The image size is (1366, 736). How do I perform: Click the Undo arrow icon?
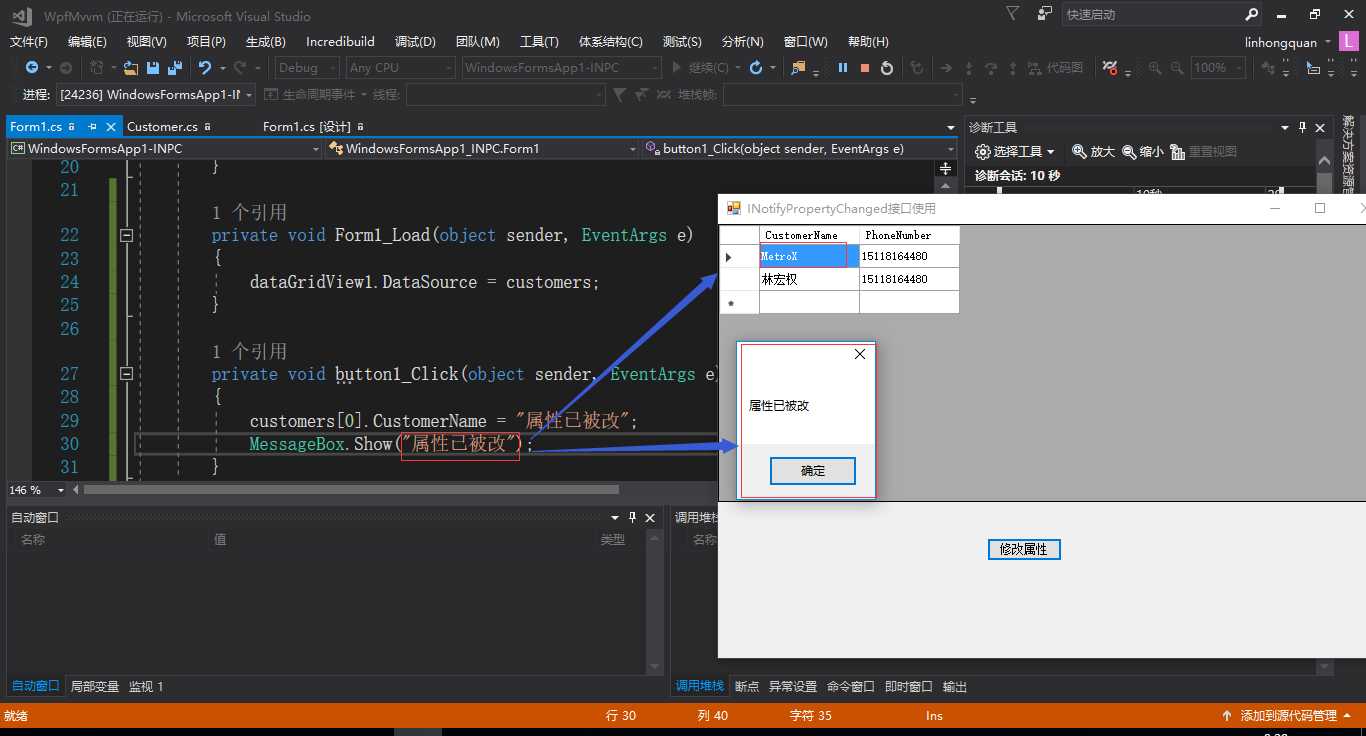click(x=204, y=68)
